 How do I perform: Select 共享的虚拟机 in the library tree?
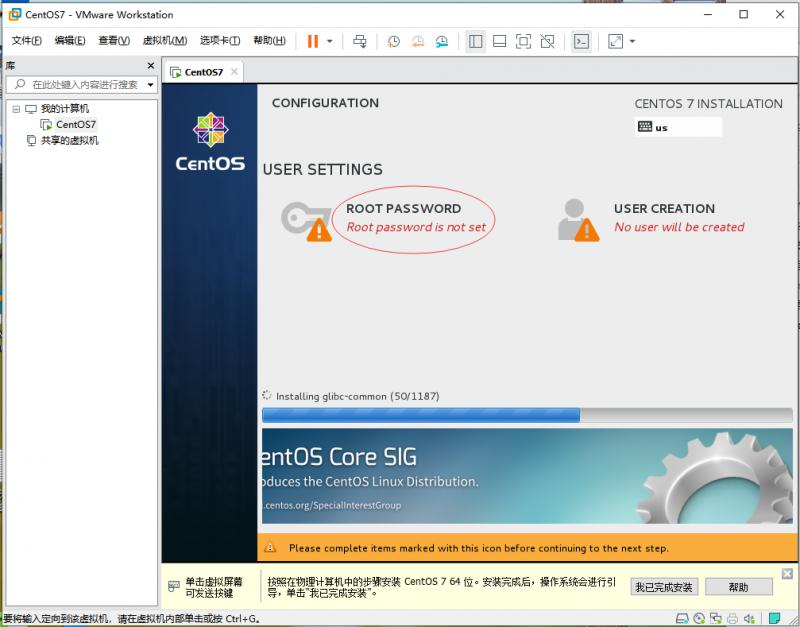tap(70, 140)
